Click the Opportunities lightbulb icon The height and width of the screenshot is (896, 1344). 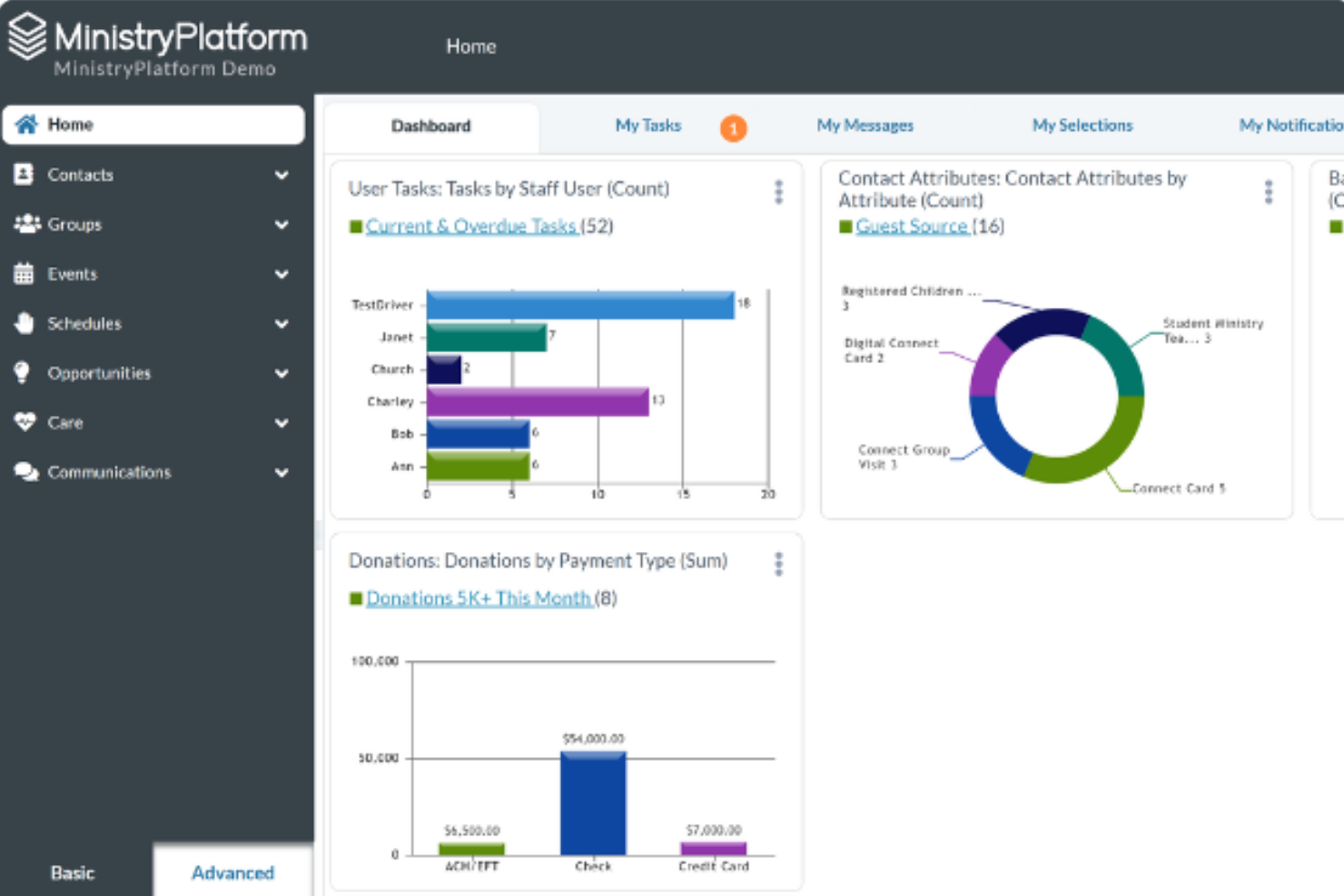pos(23,372)
